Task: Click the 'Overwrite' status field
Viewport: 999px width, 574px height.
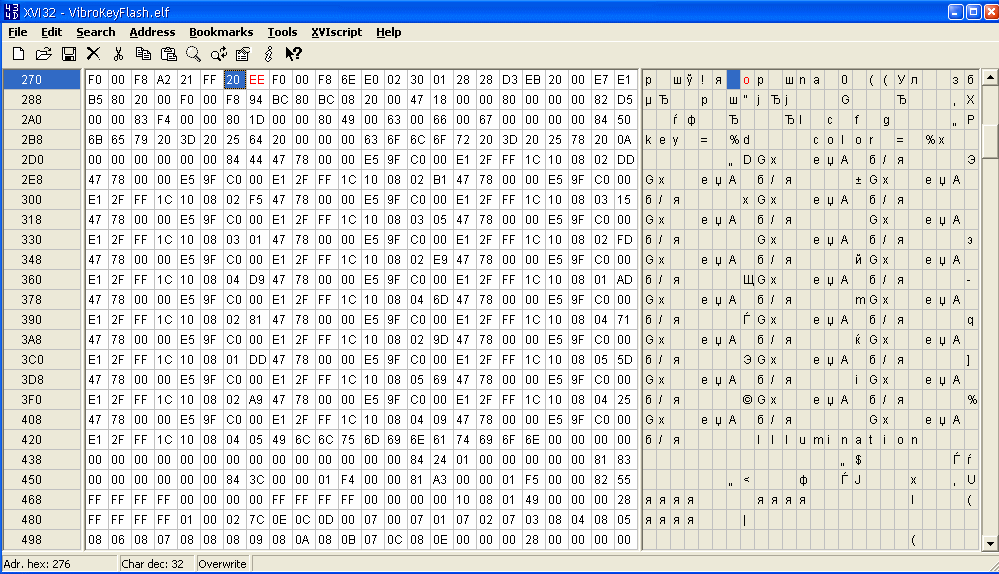Action: pos(223,564)
